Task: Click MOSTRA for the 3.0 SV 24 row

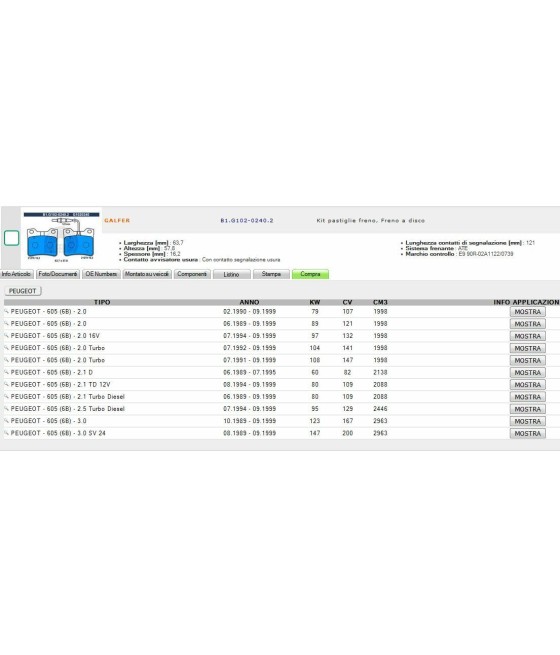Action: [527, 433]
